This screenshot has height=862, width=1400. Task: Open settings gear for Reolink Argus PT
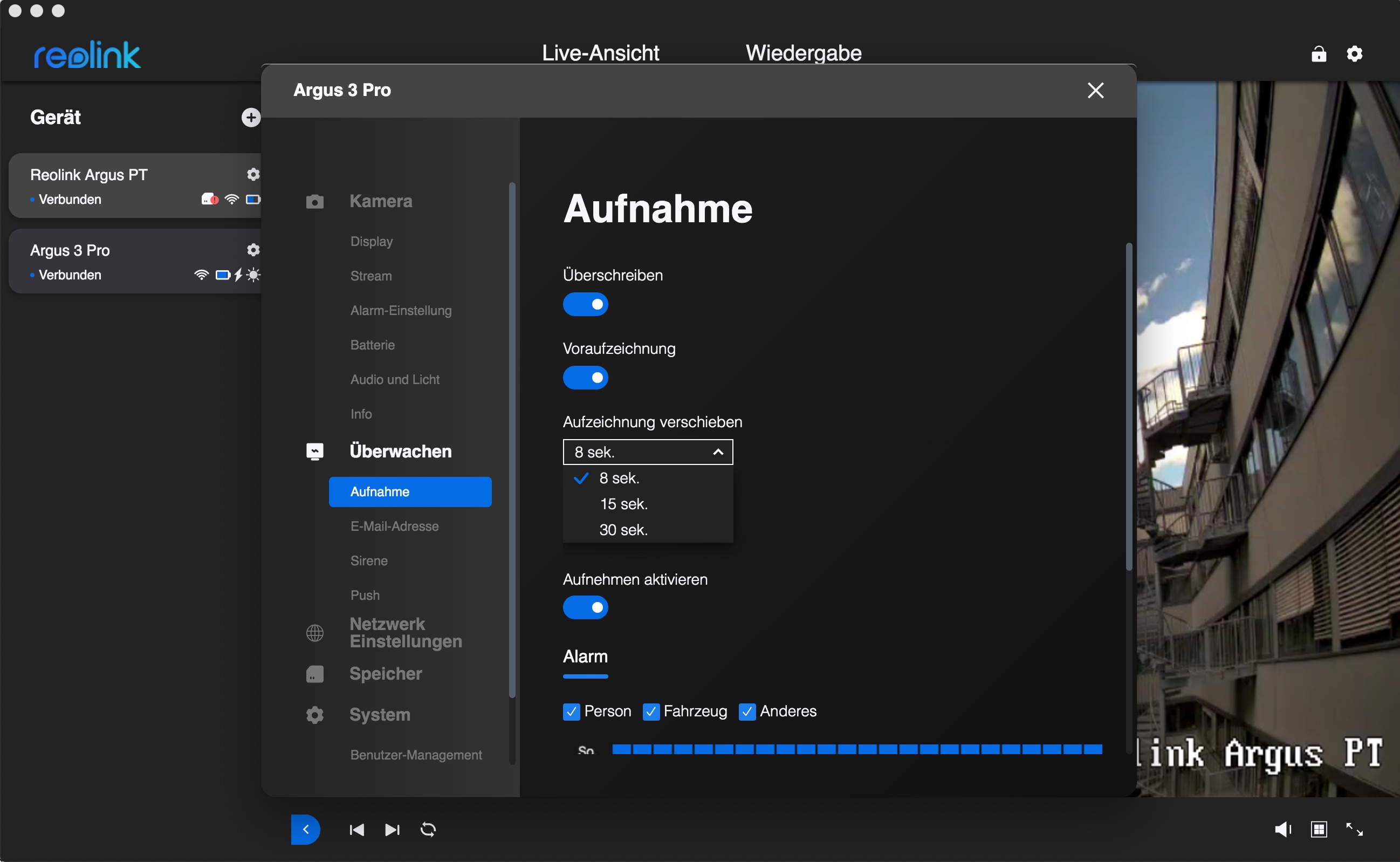(253, 174)
